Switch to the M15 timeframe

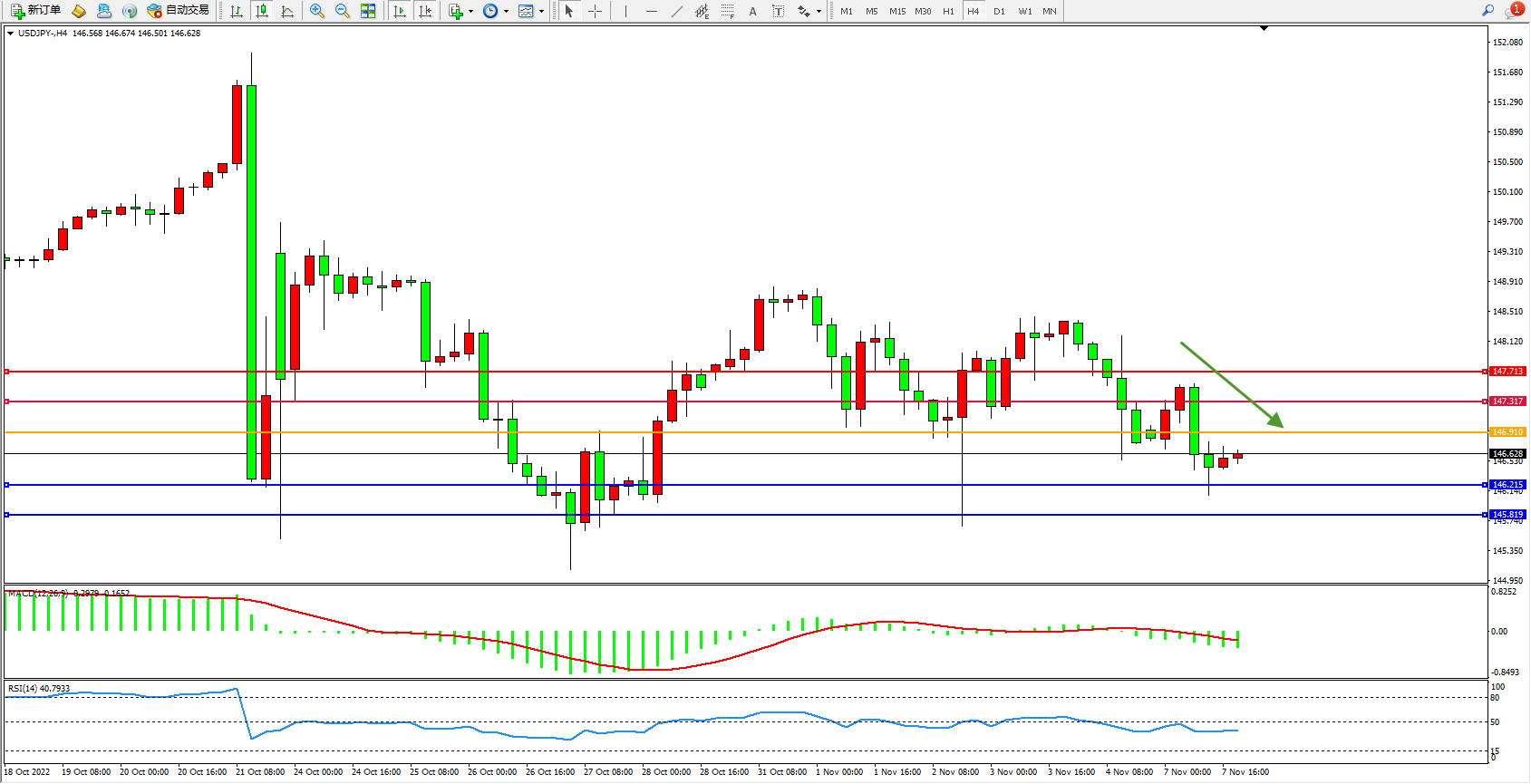tap(896, 11)
